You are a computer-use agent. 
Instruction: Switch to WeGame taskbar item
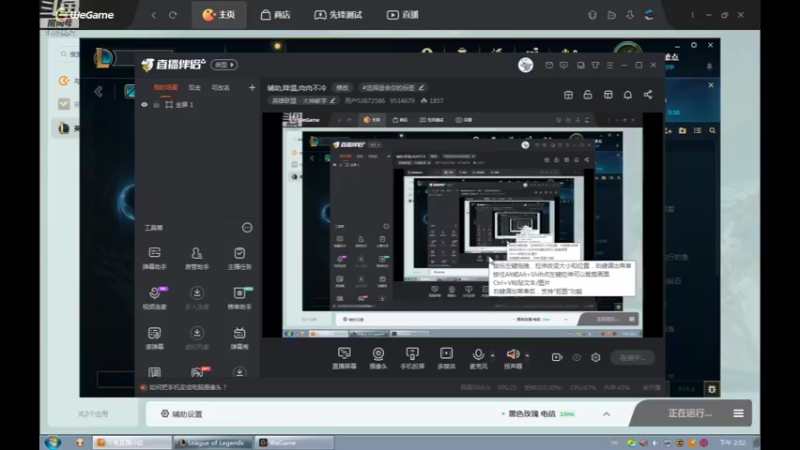coord(295,442)
